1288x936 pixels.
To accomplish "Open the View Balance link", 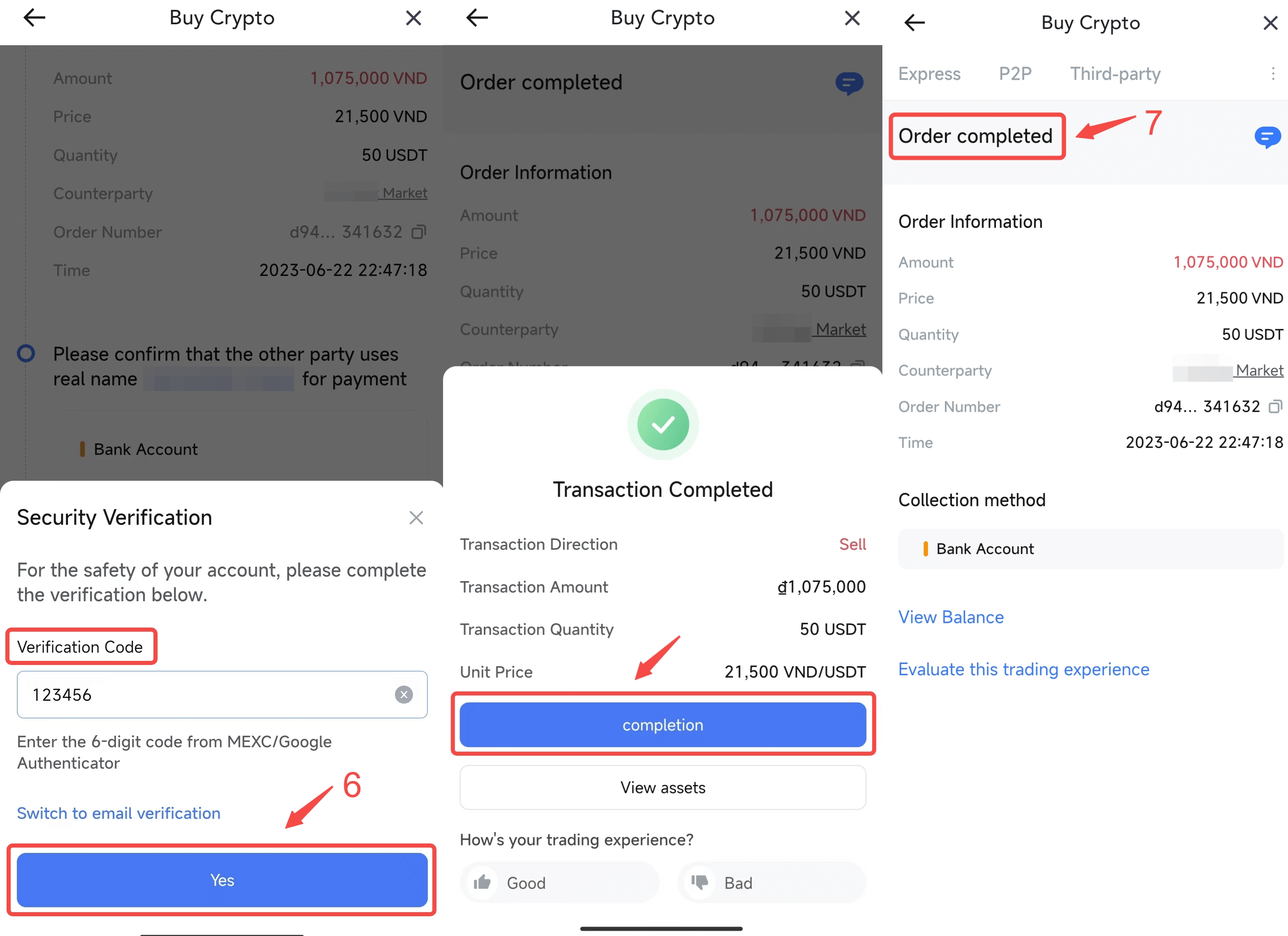I will coord(951,617).
